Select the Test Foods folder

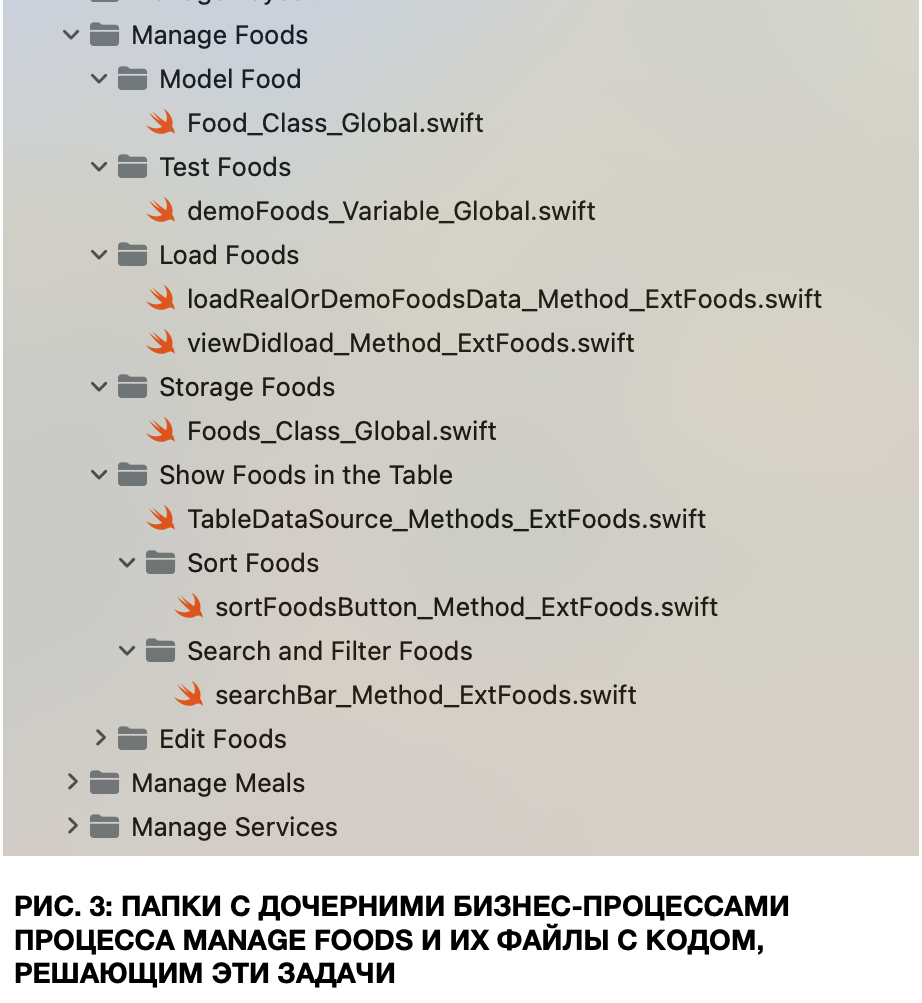tap(224, 167)
